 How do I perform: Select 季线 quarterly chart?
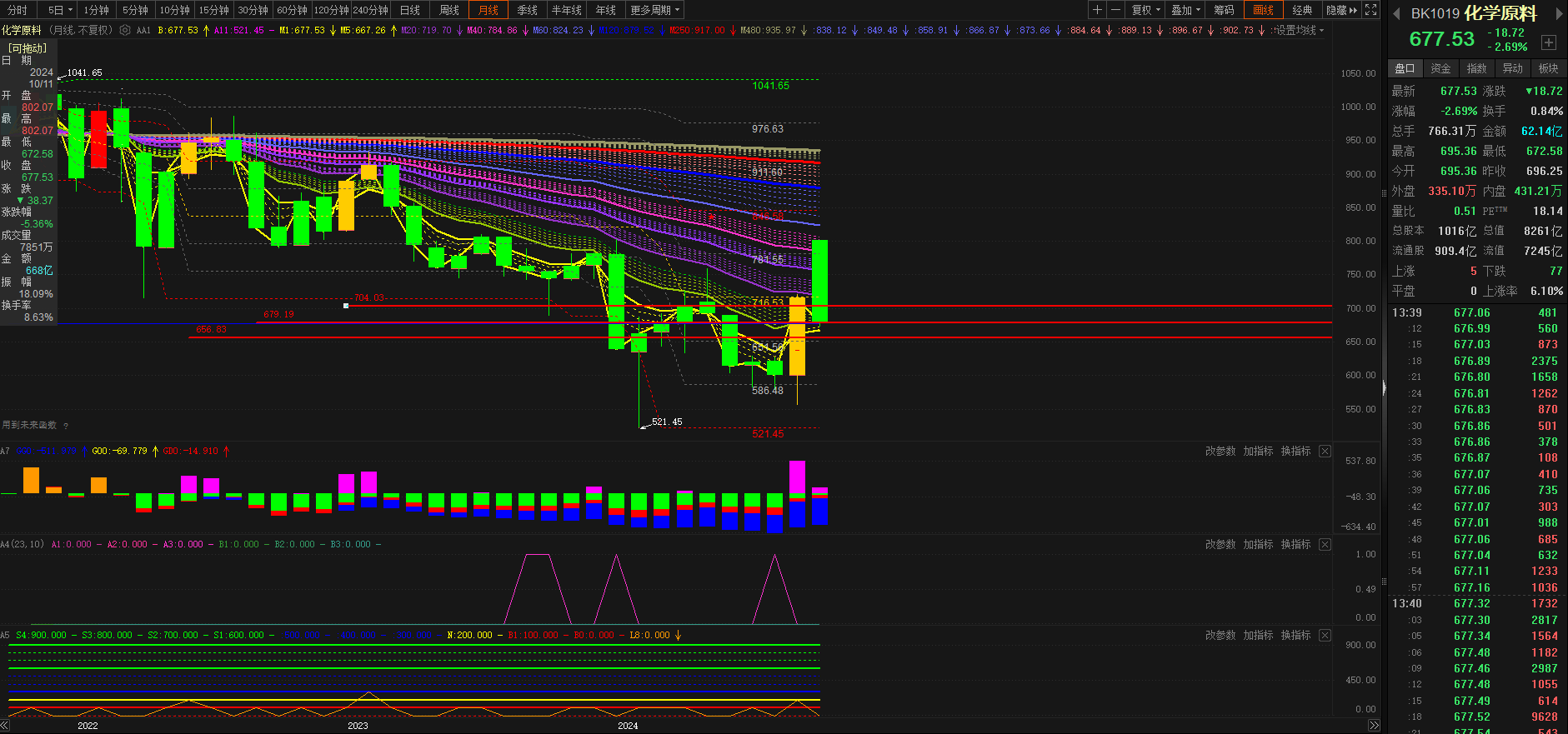(528, 10)
